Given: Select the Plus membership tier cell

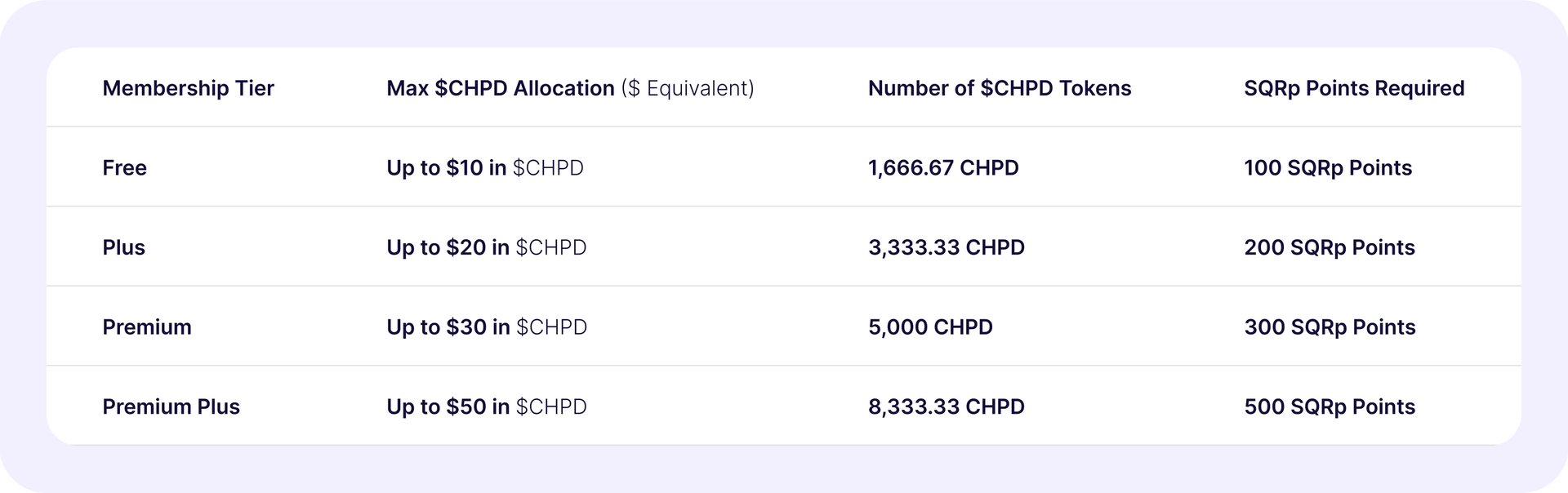Looking at the screenshot, I should pos(124,247).
